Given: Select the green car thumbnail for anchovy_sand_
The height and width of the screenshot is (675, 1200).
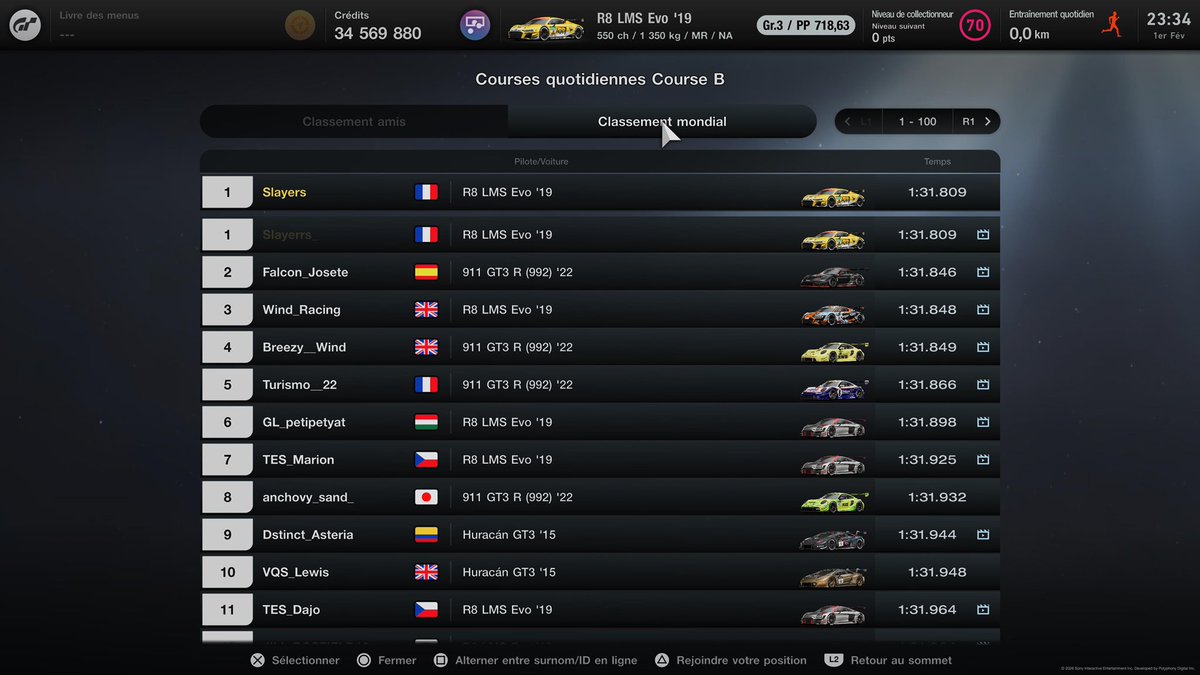Looking at the screenshot, I should (833, 500).
